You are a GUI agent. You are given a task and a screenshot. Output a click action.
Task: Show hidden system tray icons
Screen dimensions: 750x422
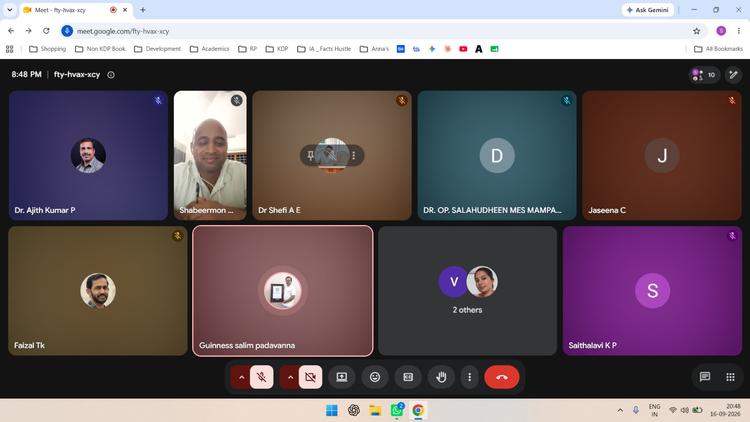coord(620,410)
